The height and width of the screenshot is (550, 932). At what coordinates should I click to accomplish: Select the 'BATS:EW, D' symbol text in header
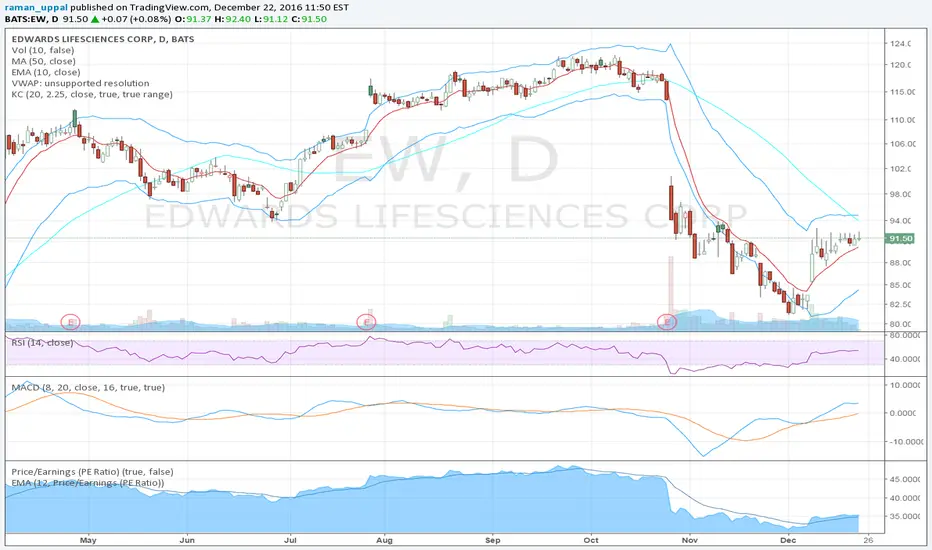pyautogui.click(x=32, y=19)
